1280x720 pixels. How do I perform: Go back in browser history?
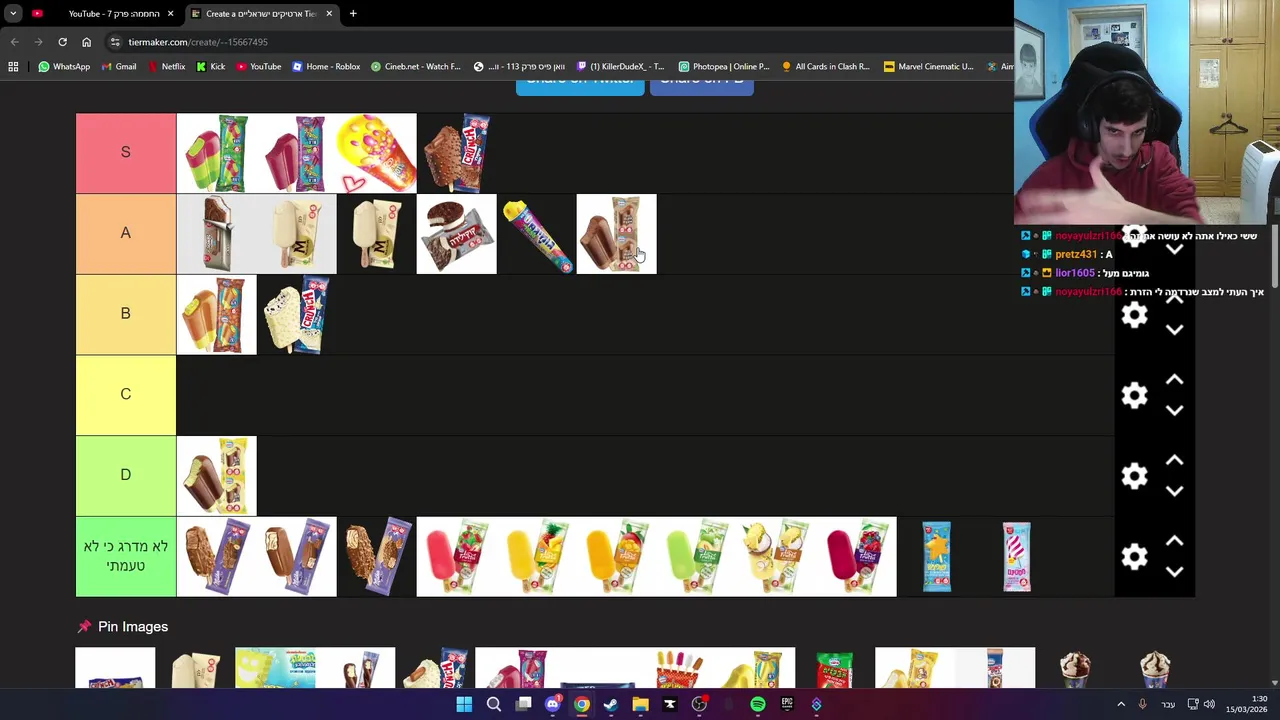pos(14,42)
